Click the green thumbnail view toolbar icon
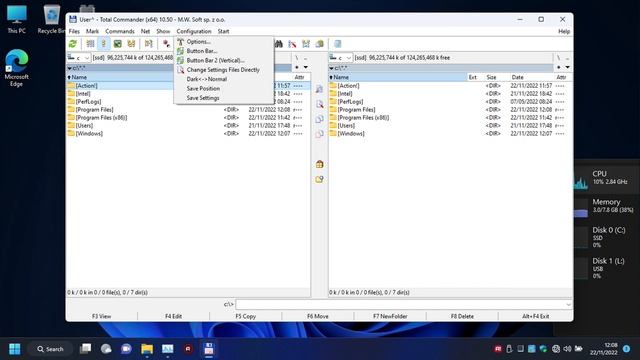 pyautogui.click(x=118, y=44)
